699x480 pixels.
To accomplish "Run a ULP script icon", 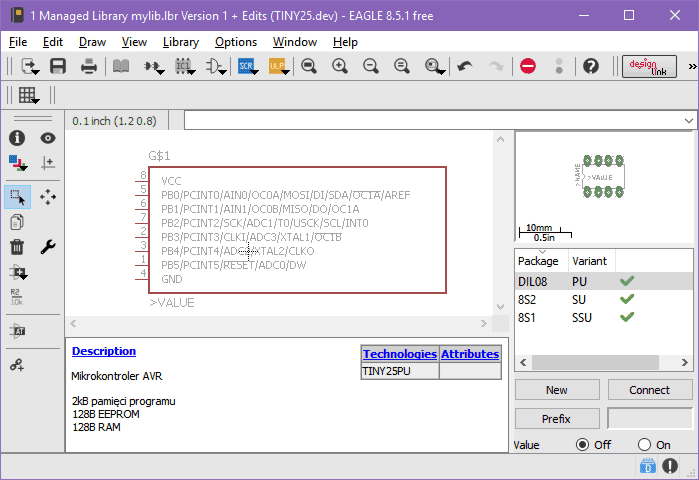I will pyautogui.click(x=277, y=66).
